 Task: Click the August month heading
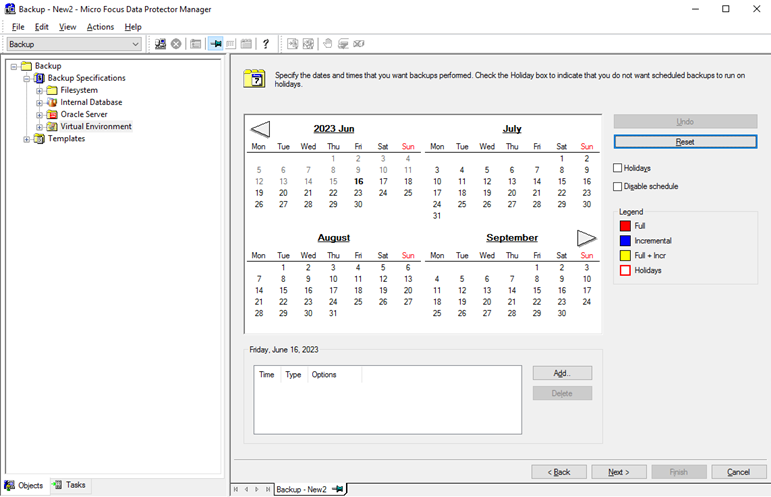[x=333, y=238]
